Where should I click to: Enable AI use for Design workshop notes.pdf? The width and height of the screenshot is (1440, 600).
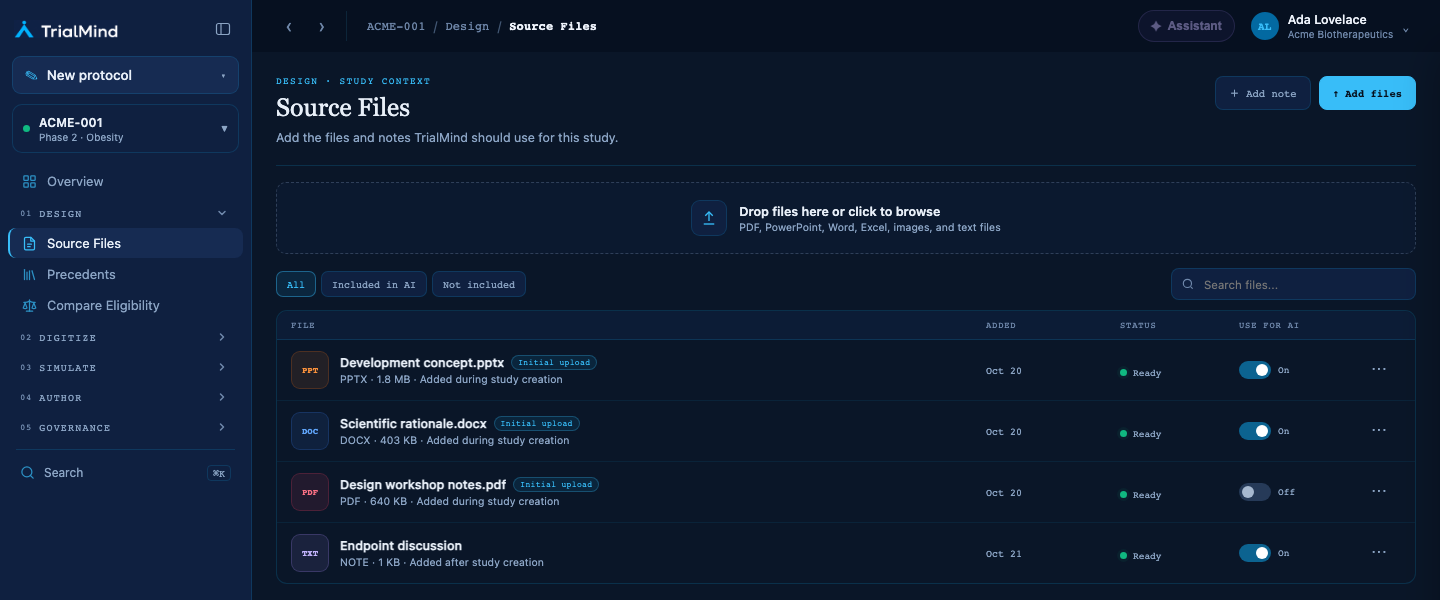[x=1255, y=492]
